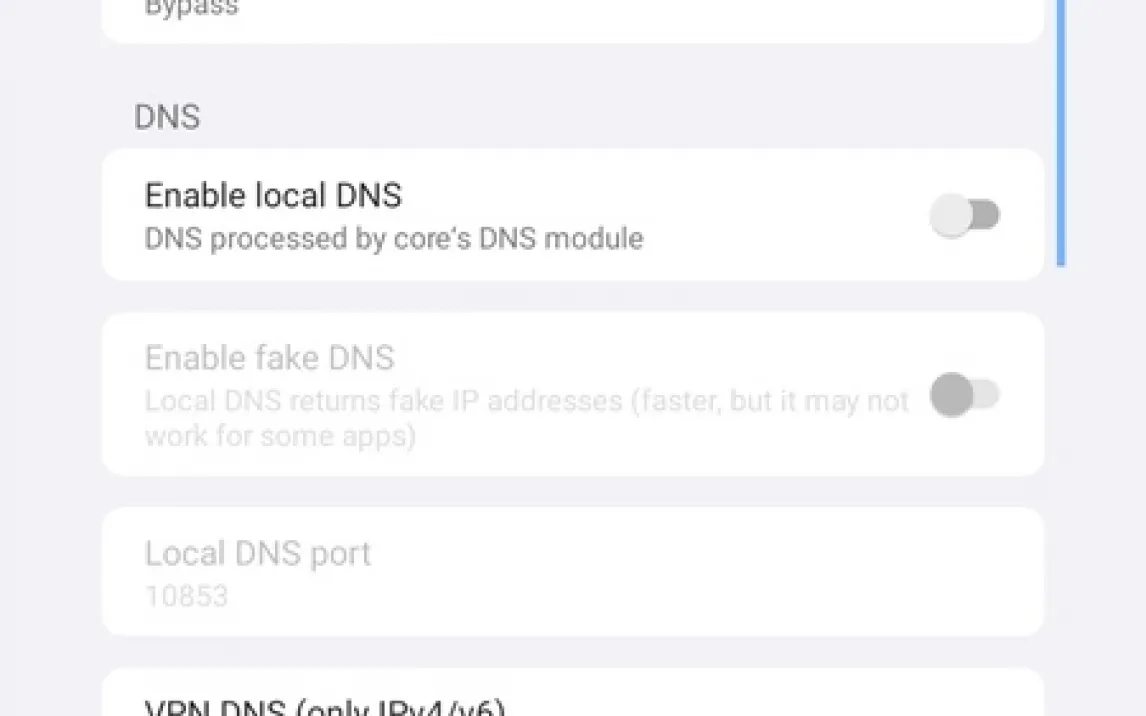Open the Local DNS port setting
Viewport: 1146px width, 716px height.
pos(258,554)
